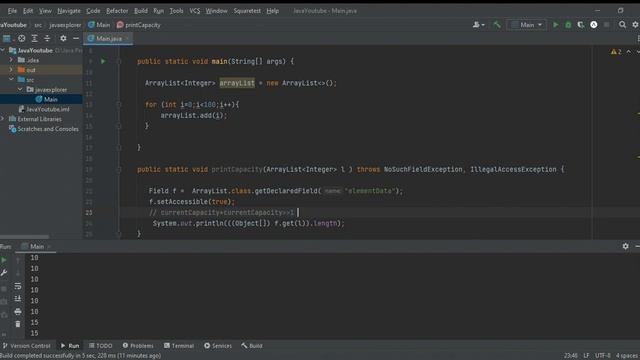The width and height of the screenshot is (640, 360).
Task: Click gutter run arrow beside main method
Action: point(103,61)
